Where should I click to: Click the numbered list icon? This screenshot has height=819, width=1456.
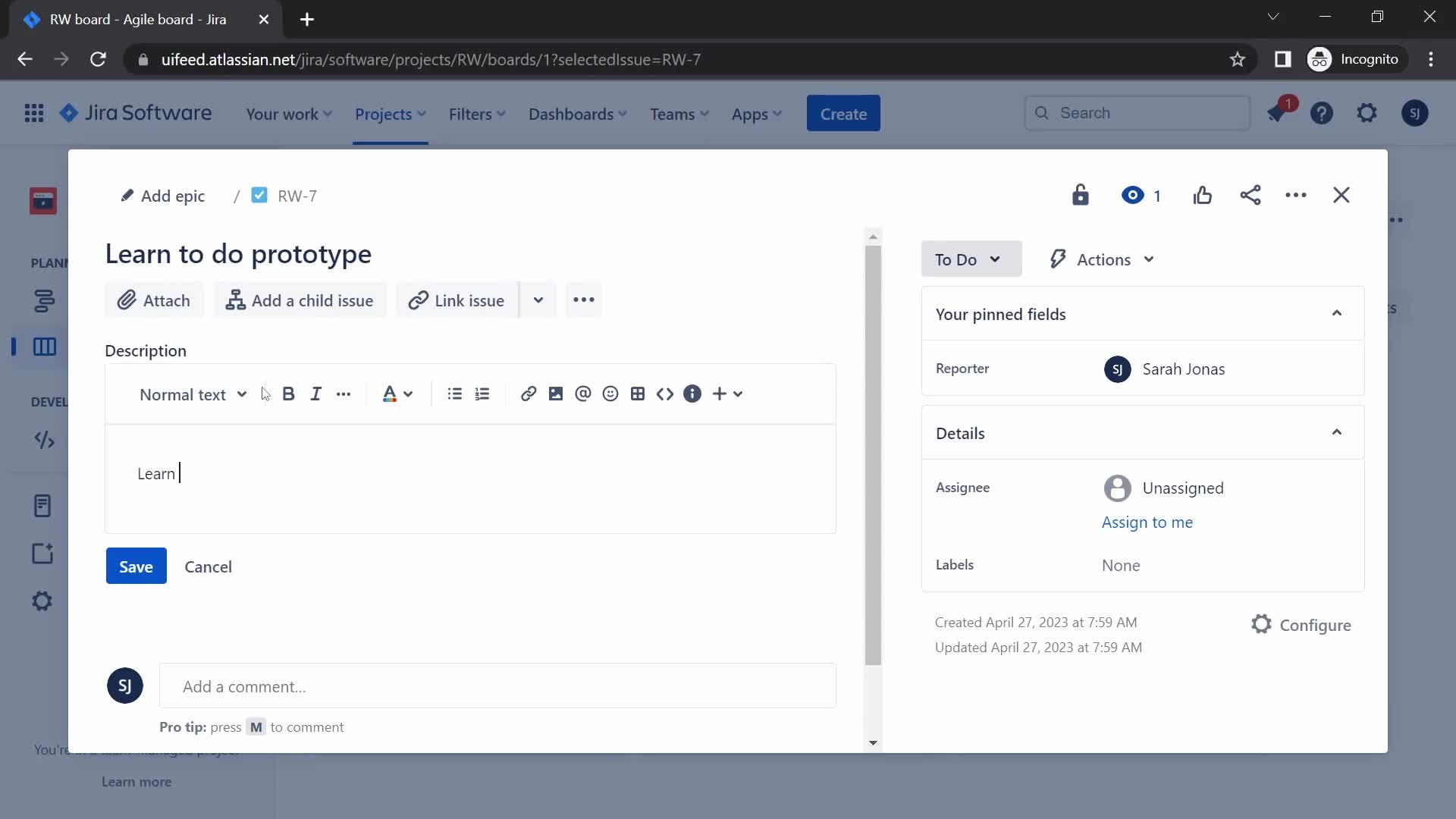(x=482, y=394)
